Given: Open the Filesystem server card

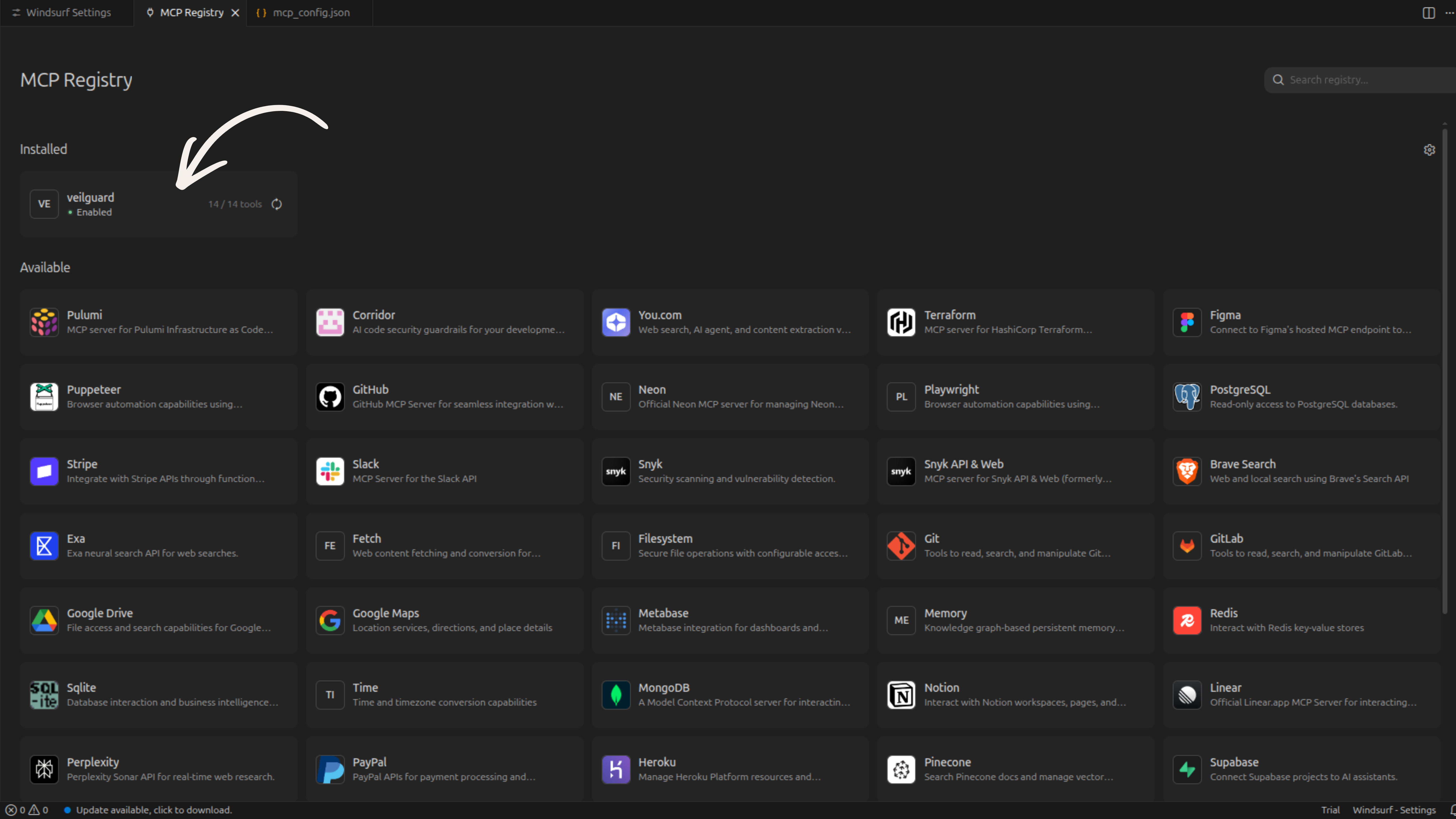Looking at the screenshot, I should pyautogui.click(x=730, y=546).
